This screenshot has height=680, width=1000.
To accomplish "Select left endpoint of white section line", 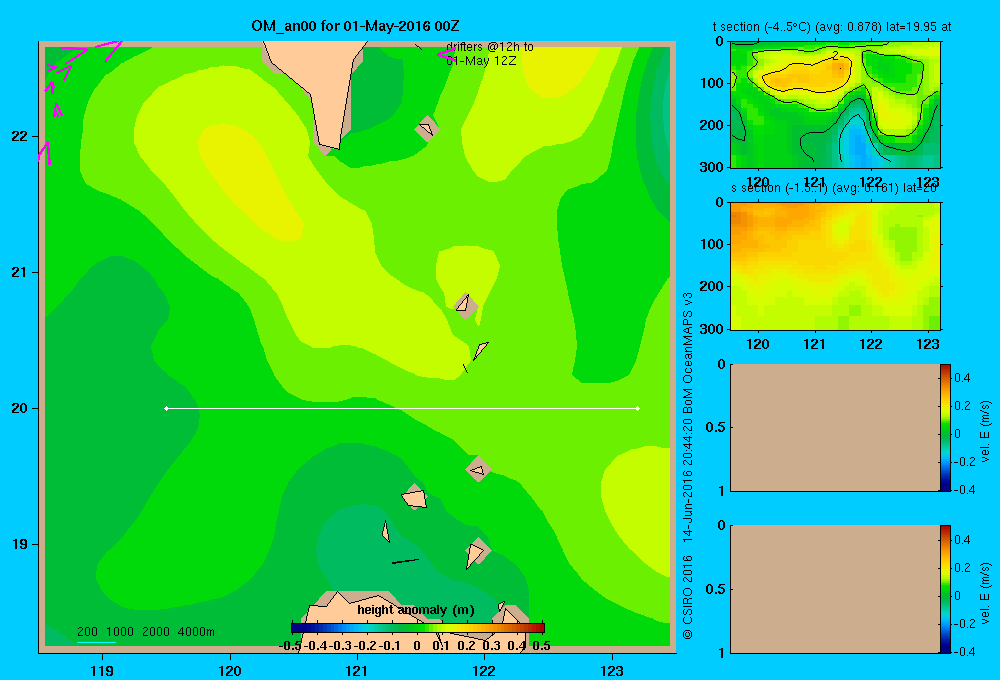I will point(166,408).
